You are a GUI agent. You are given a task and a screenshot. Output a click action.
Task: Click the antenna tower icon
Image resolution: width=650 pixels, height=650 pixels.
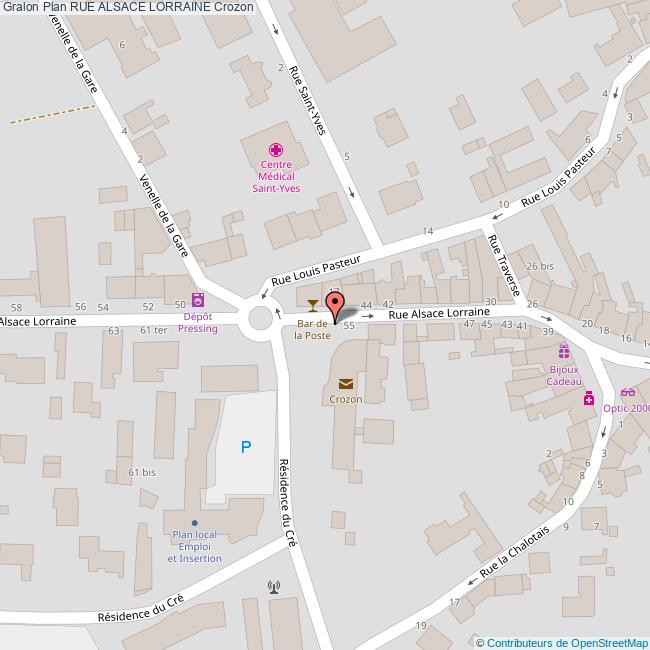coord(274,587)
